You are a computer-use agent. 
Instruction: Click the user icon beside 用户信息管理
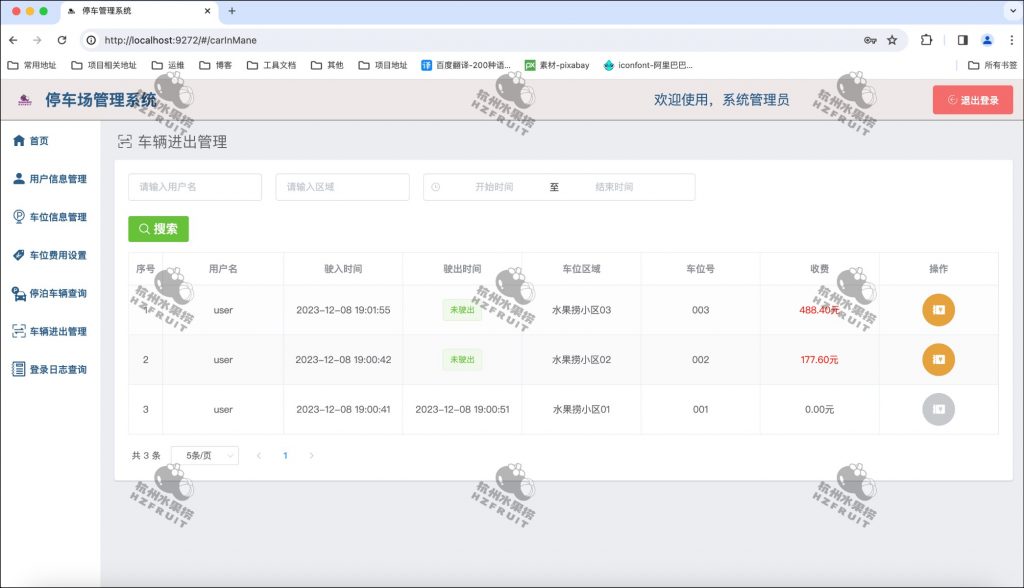[x=17, y=179]
